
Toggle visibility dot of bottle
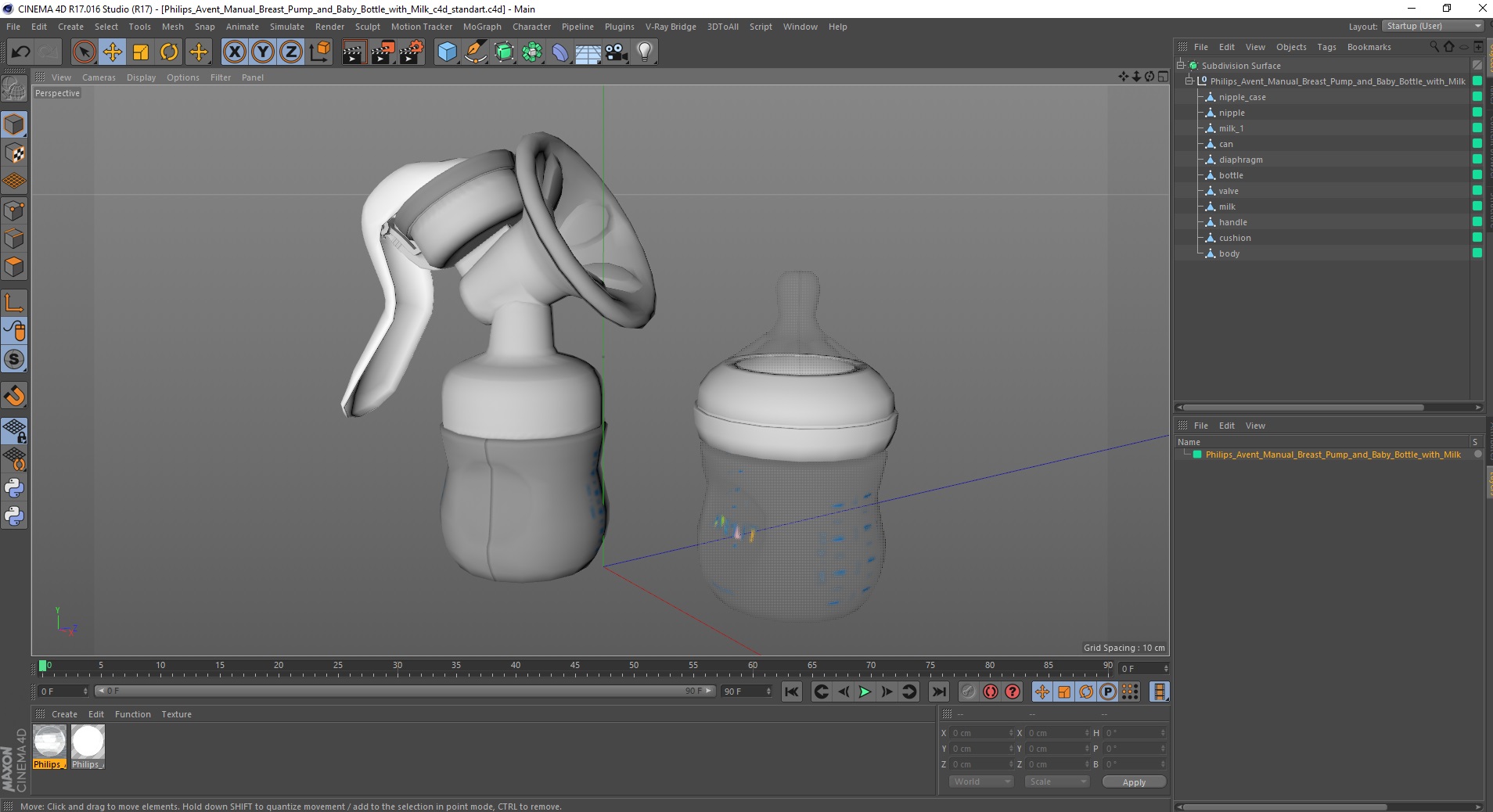point(1477,174)
